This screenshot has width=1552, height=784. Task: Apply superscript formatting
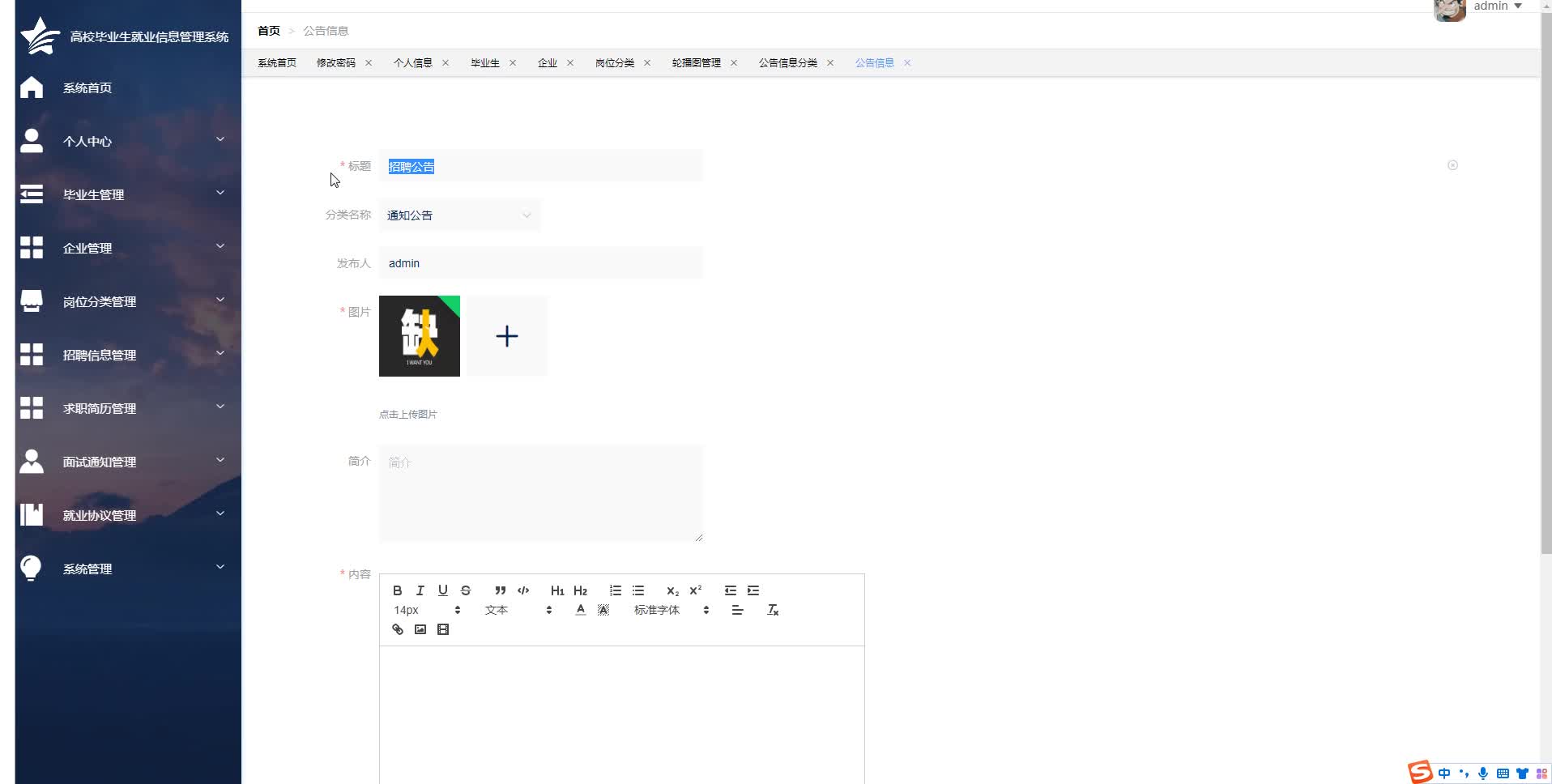click(x=696, y=590)
